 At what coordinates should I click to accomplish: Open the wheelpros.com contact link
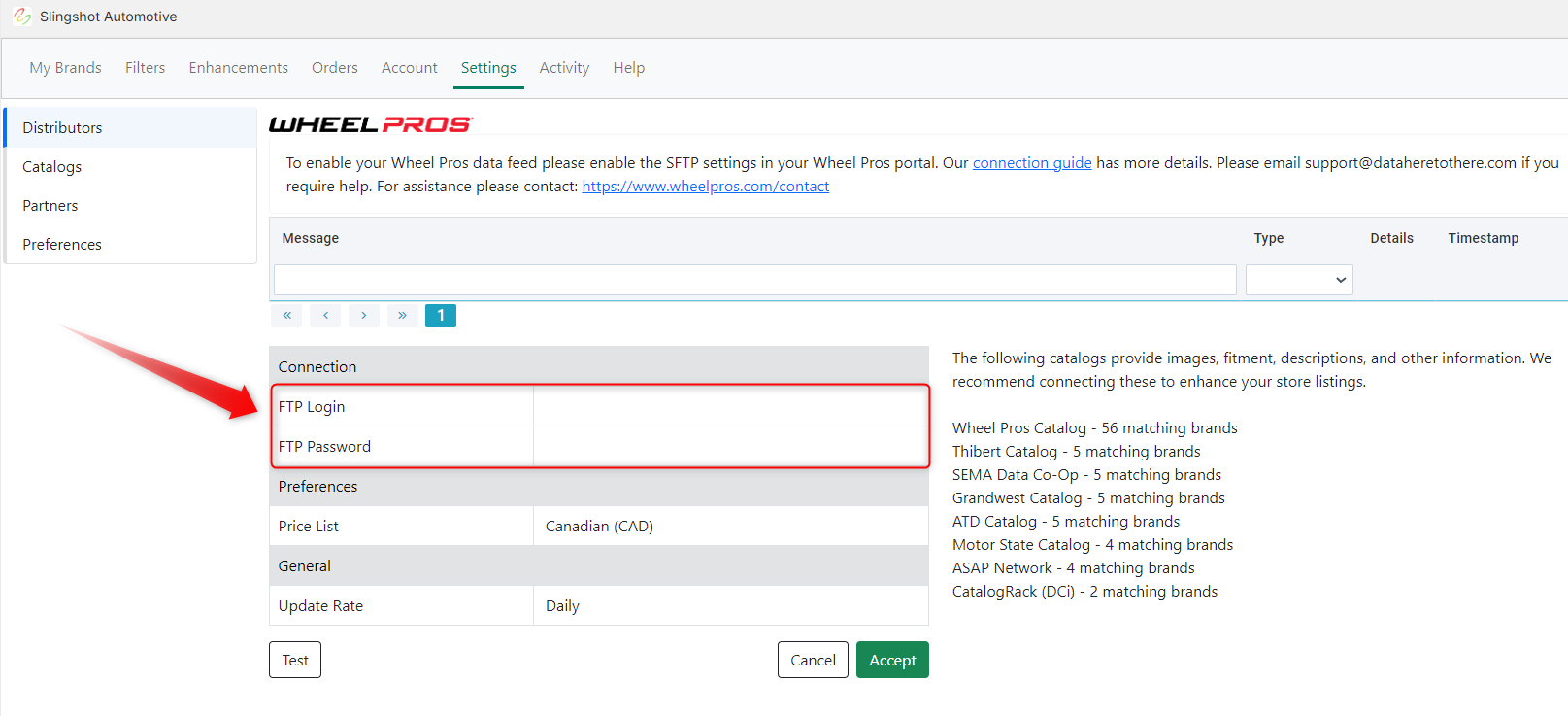coord(706,187)
